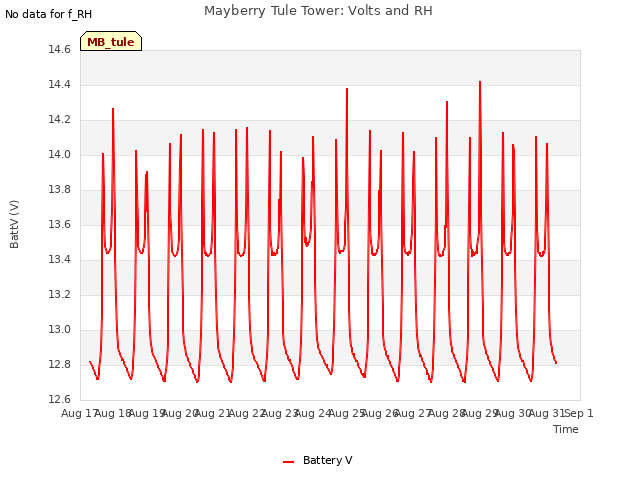
Task: Click the Aug 24 x-axis date label
Action: point(312,413)
